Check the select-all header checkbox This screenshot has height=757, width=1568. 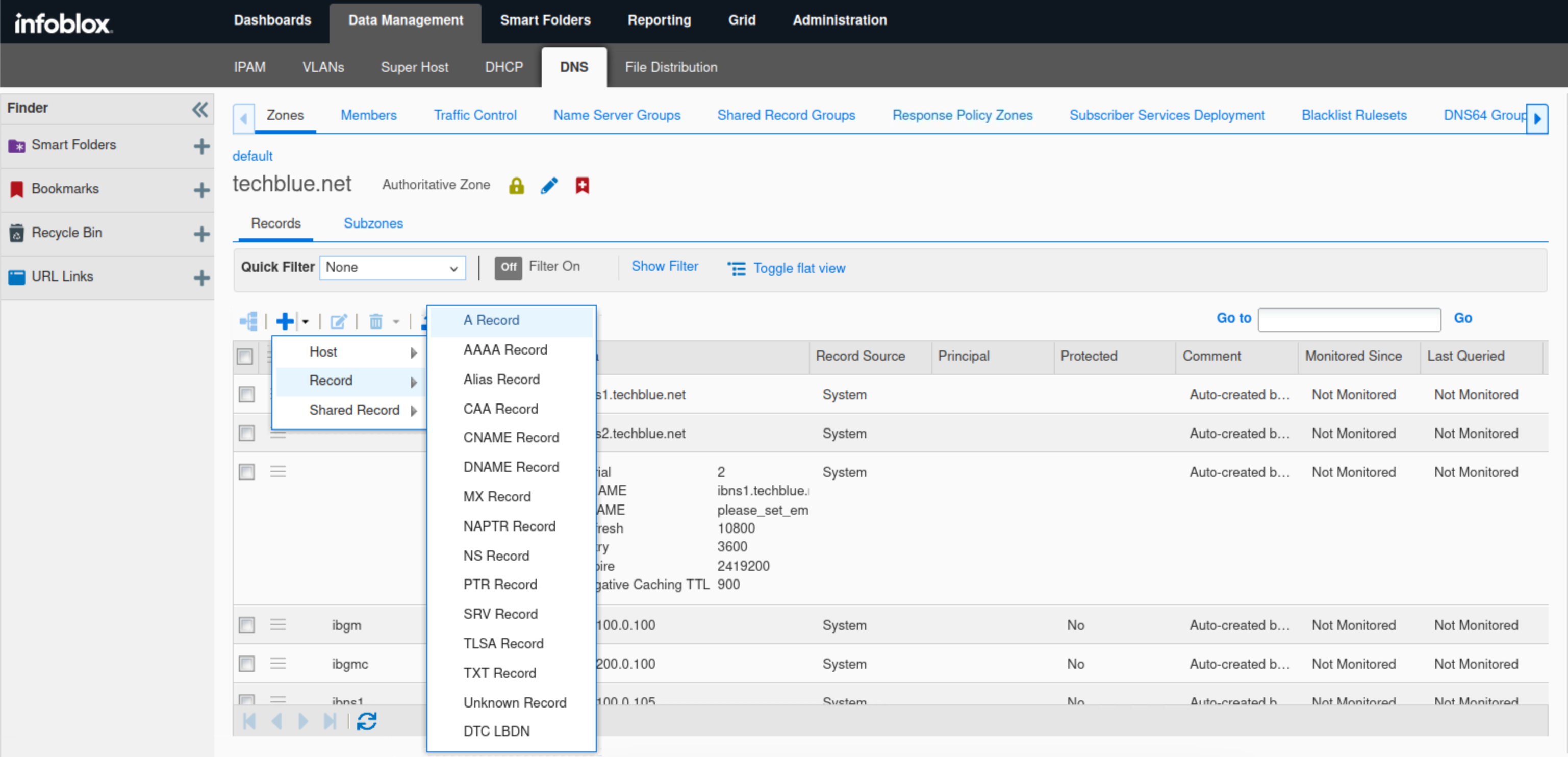tap(245, 356)
